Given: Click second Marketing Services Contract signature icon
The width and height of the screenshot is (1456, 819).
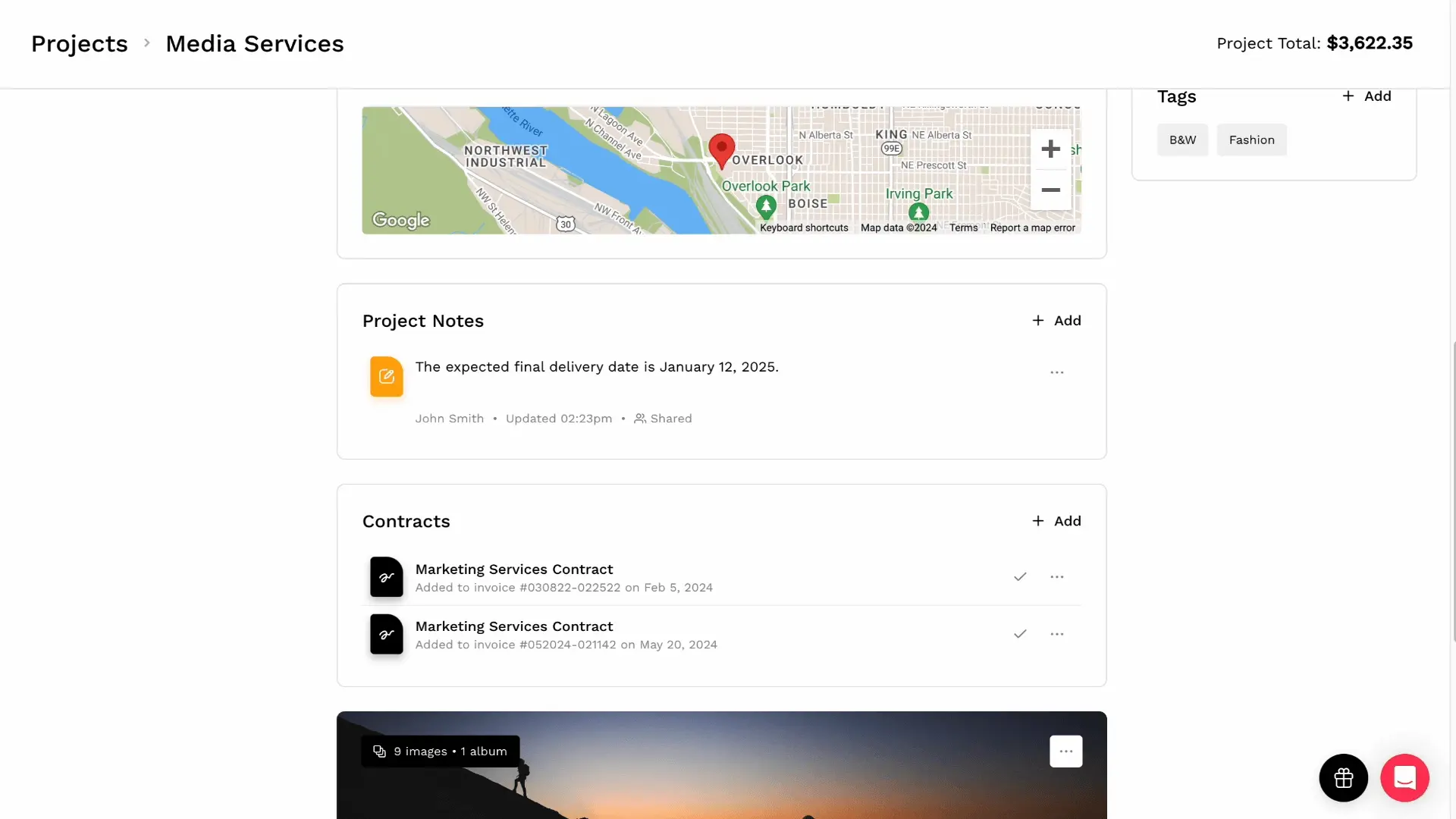Looking at the screenshot, I should (x=386, y=634).
